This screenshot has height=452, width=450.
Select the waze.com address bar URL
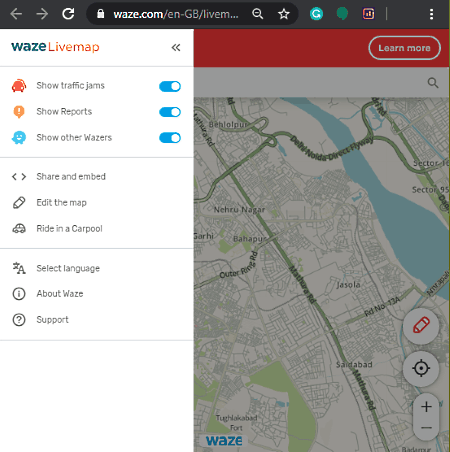click(176, 14)
